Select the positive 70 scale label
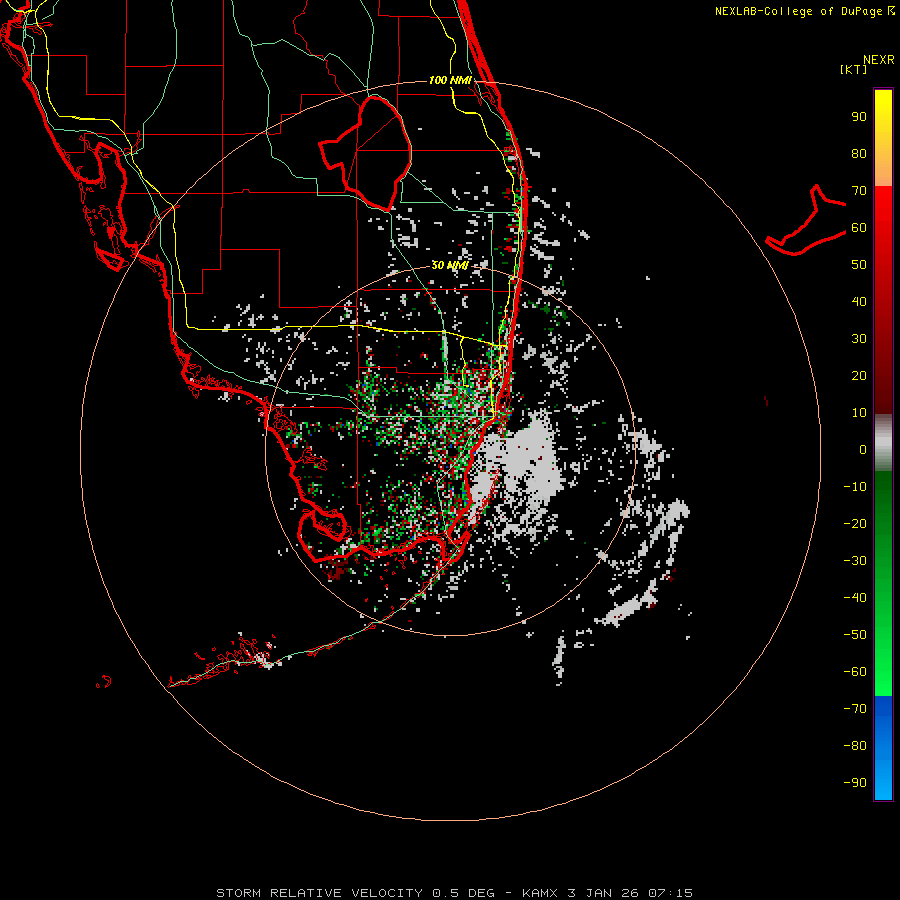The height and width of the screenshot is (900, 900). 859,191
